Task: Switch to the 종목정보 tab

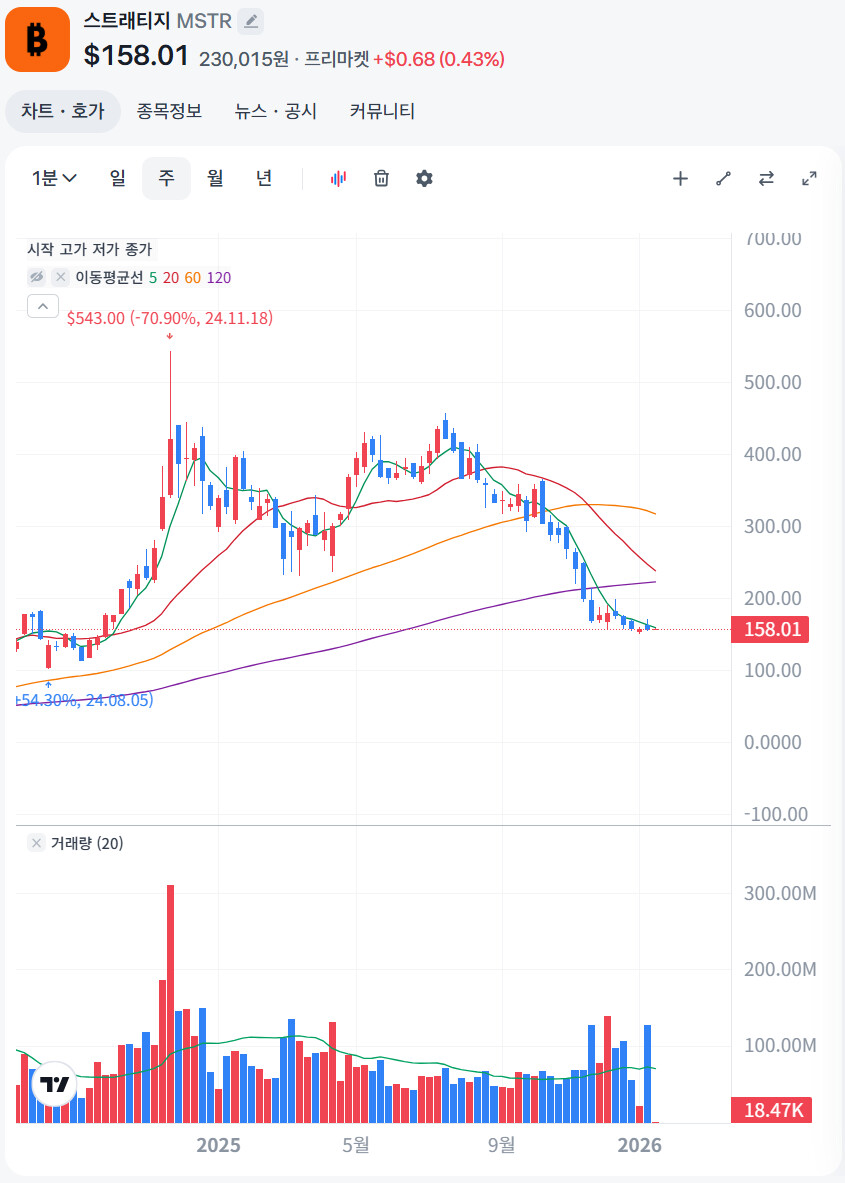Action: click(x=169, y=112)
